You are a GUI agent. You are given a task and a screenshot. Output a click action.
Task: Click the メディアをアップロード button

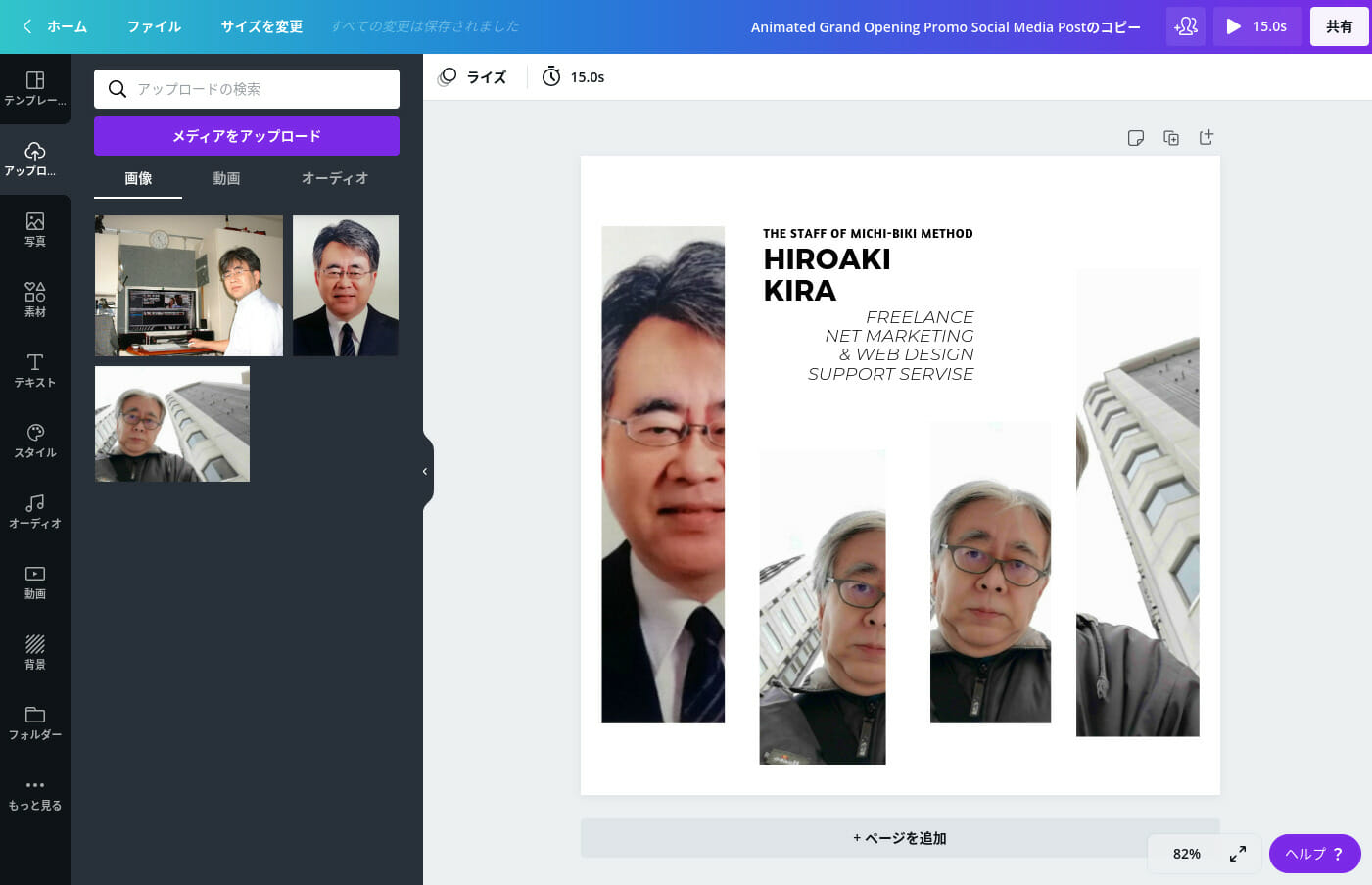pos(247,136)
